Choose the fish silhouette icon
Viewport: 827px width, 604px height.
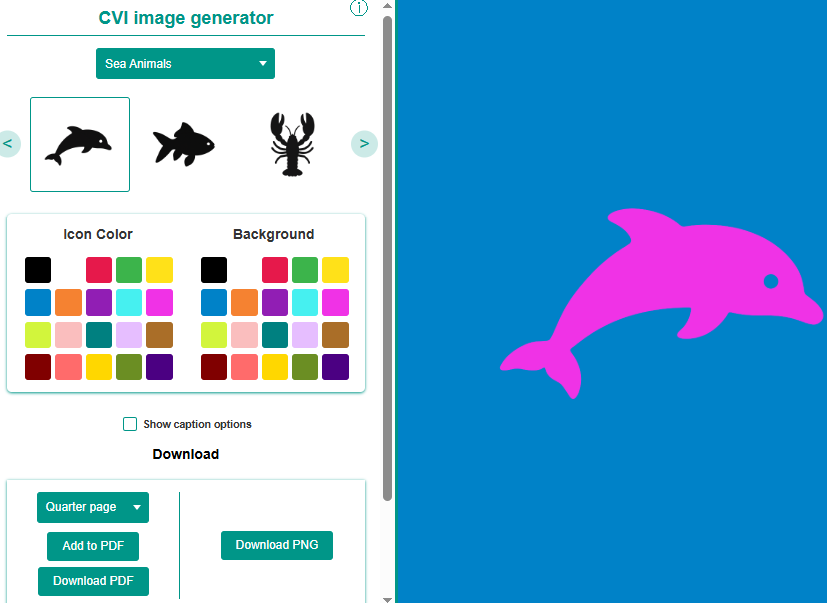(185, 144)
